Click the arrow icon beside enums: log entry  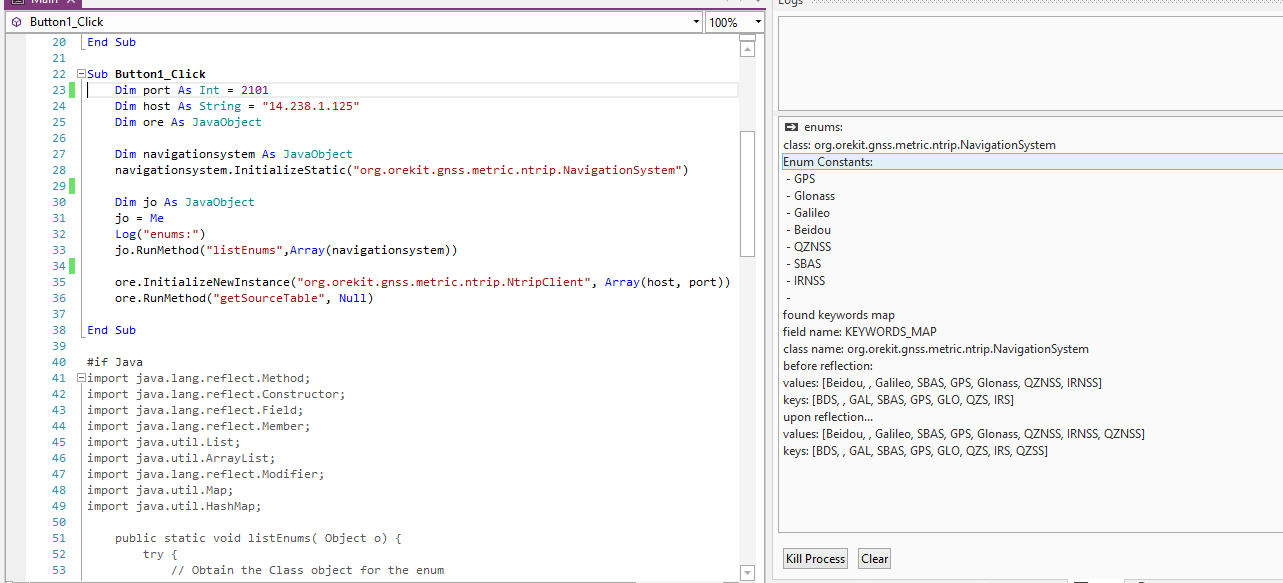point(791,127)
